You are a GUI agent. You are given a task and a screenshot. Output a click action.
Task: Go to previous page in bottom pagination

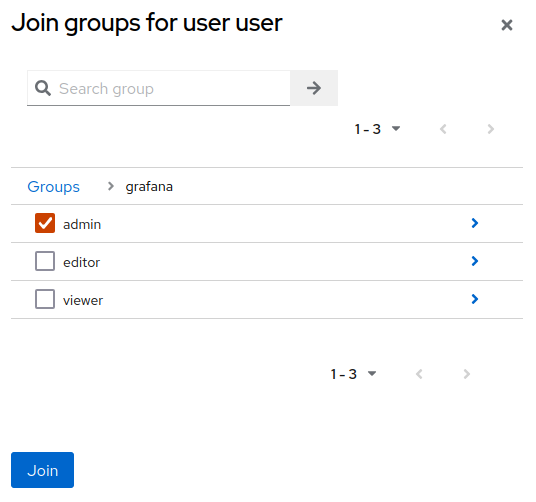(x=419, y=374)
